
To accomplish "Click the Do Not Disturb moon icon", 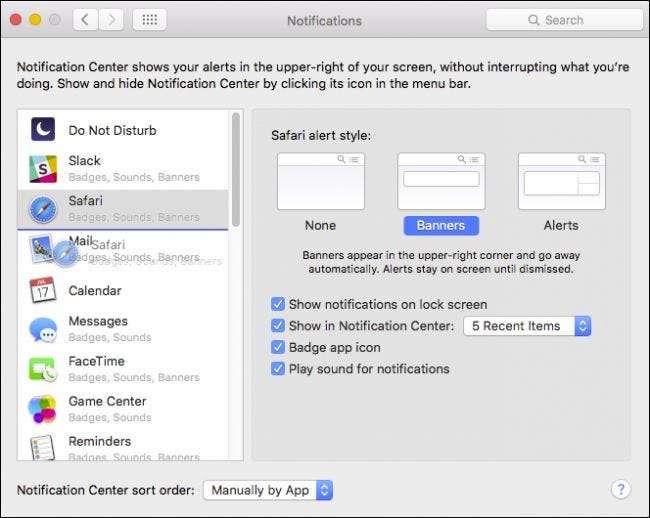I will click(x=43, y=129).
